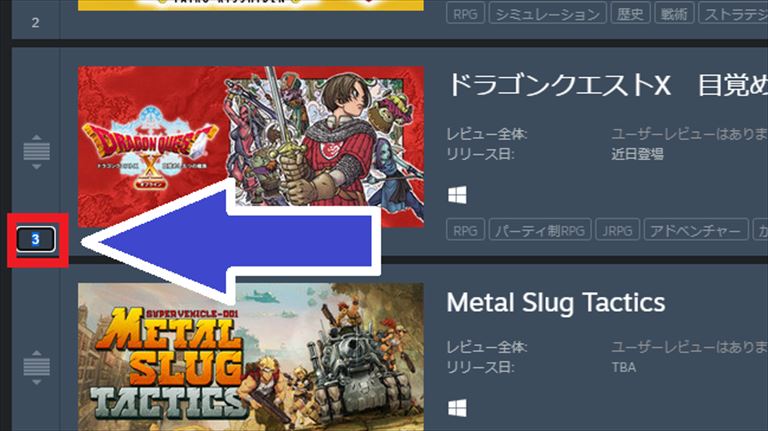Viewport: 768px width, 431px height.
Task: Click the up arrow above Dragon Quest X handle
Action: coord(37,138)
